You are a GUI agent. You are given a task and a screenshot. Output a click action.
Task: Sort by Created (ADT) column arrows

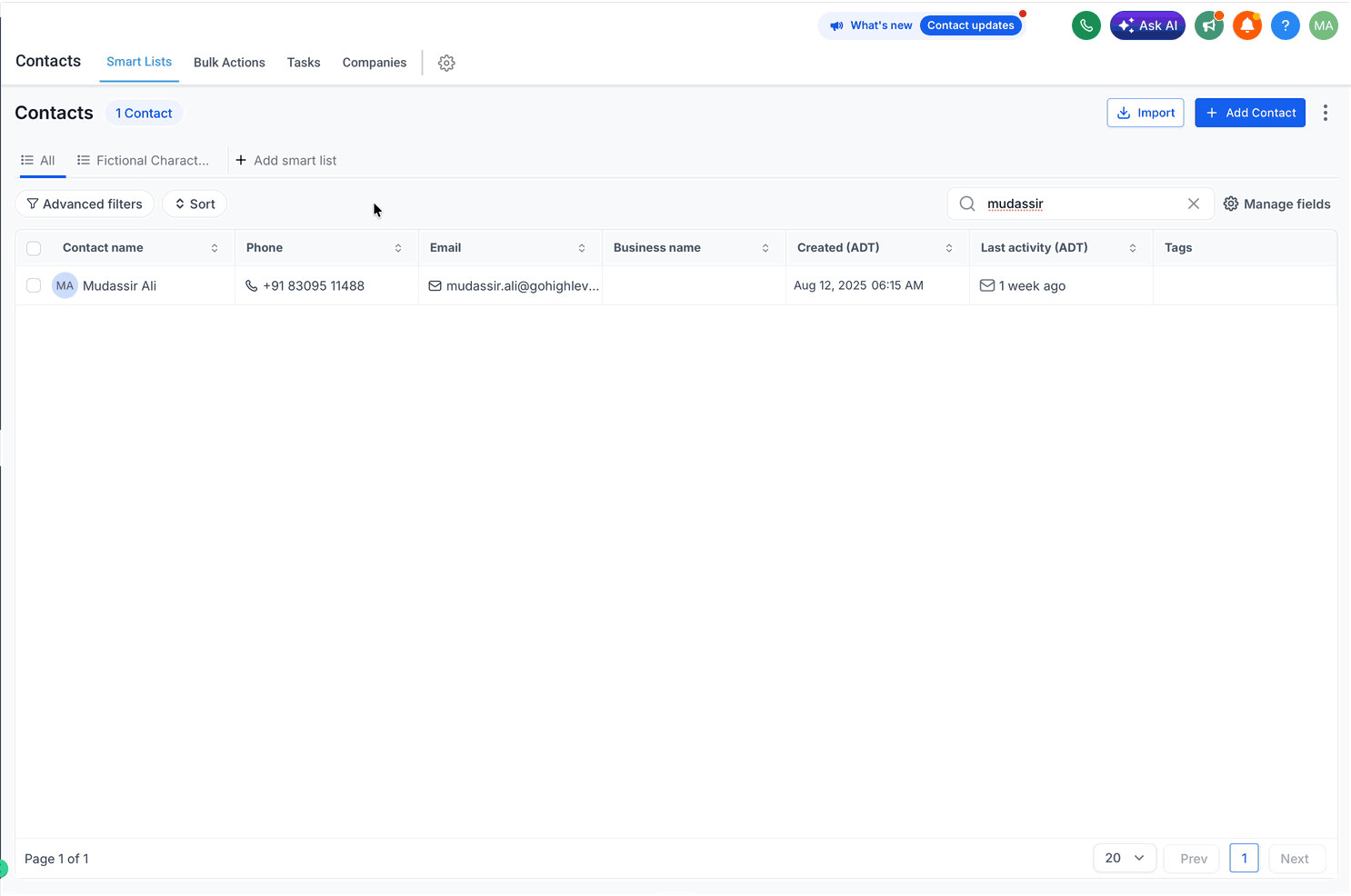coord(949,248)
